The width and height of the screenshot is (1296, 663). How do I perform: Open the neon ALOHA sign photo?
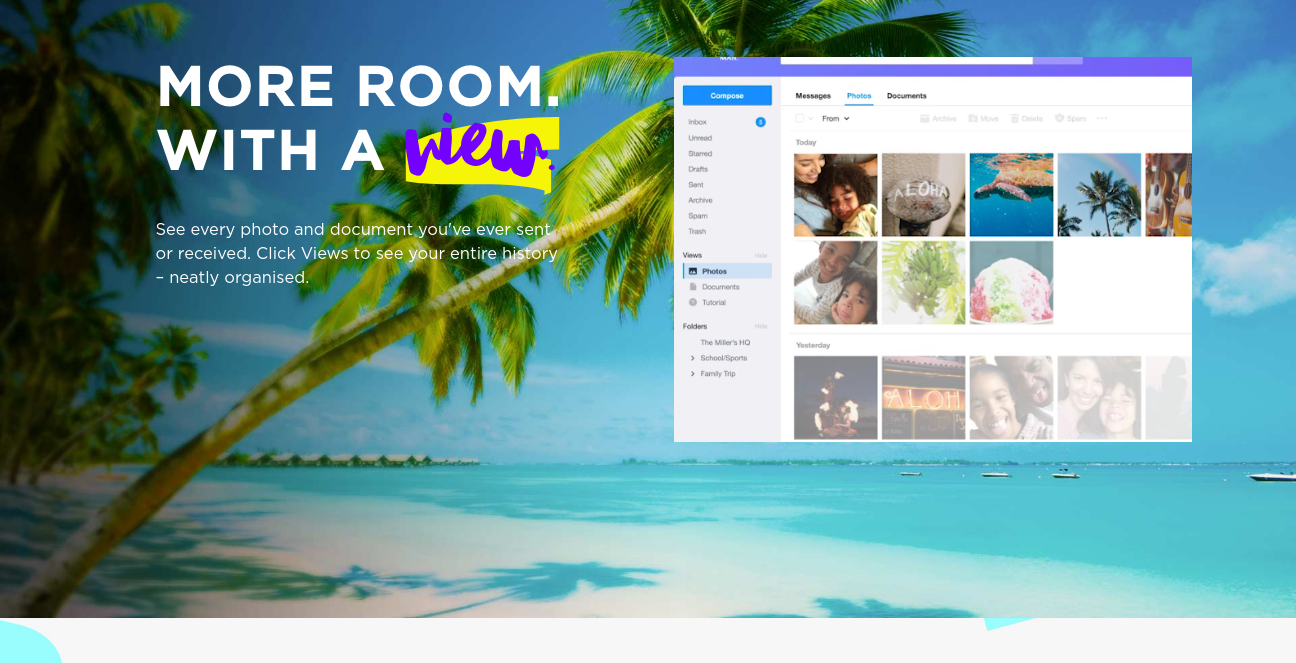[x=924, y=398]
